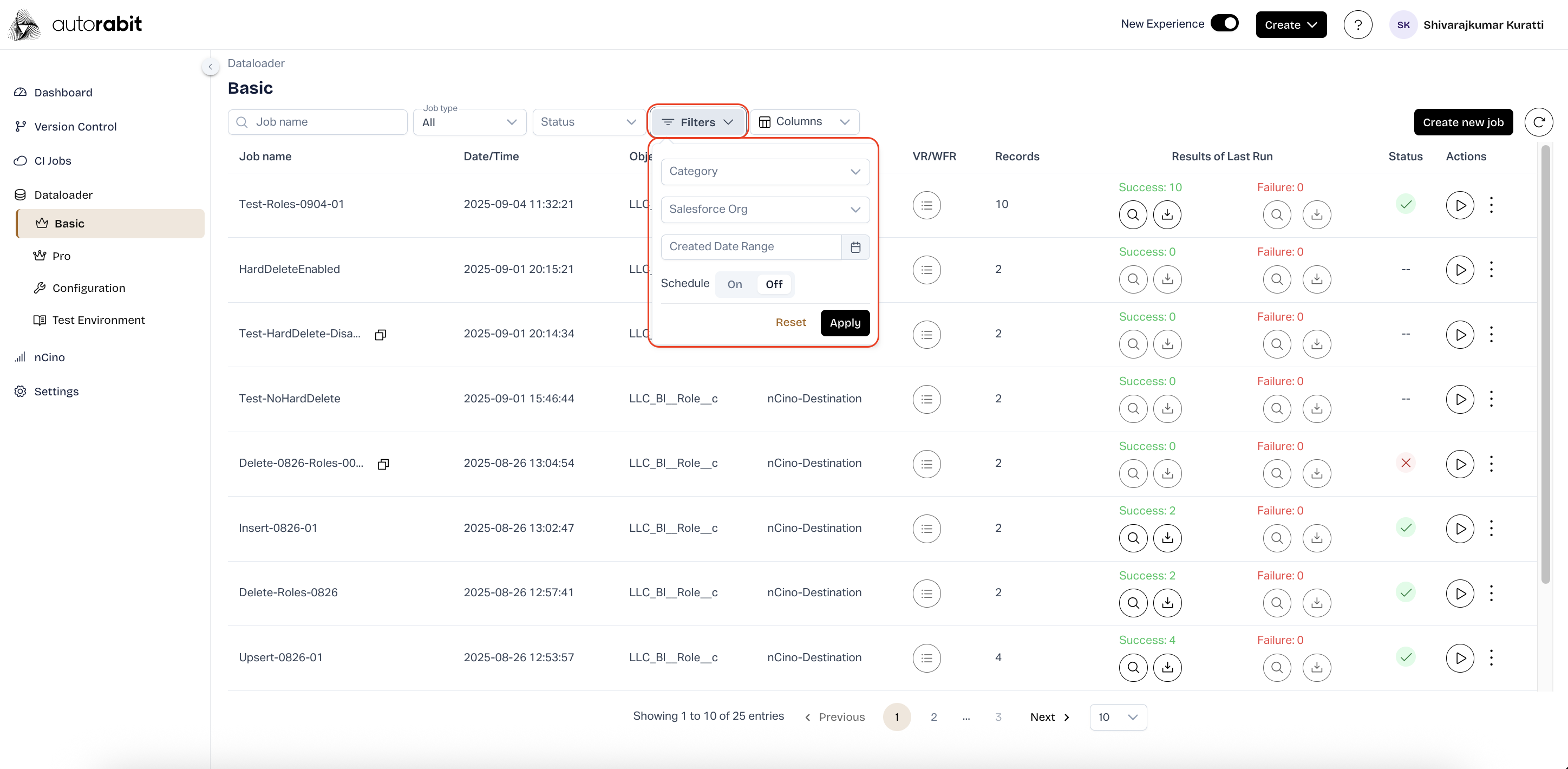Expand the Category dropdown in filters
1568x769 pixels.
coord(765,172)
